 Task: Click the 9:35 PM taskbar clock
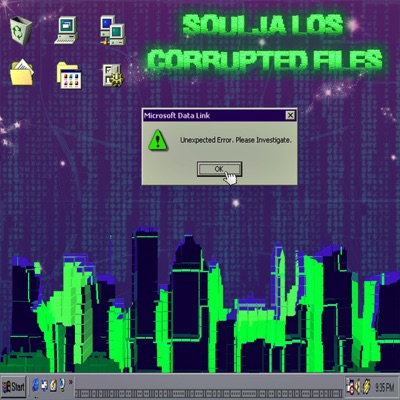(x=384, y=388)
